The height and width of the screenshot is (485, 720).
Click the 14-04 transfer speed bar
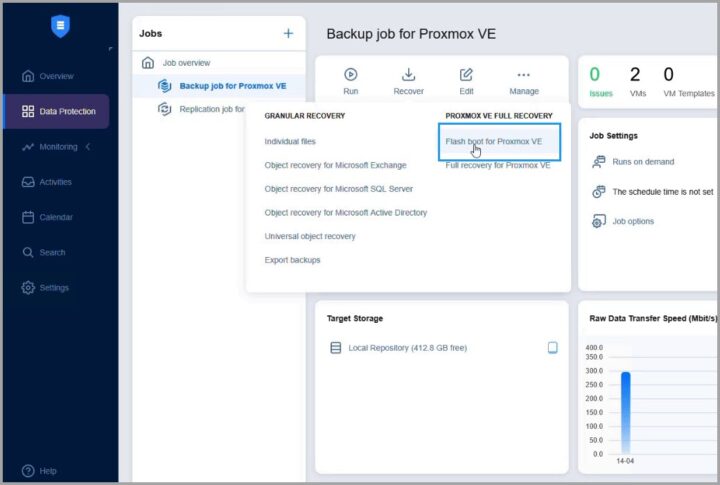626,411
